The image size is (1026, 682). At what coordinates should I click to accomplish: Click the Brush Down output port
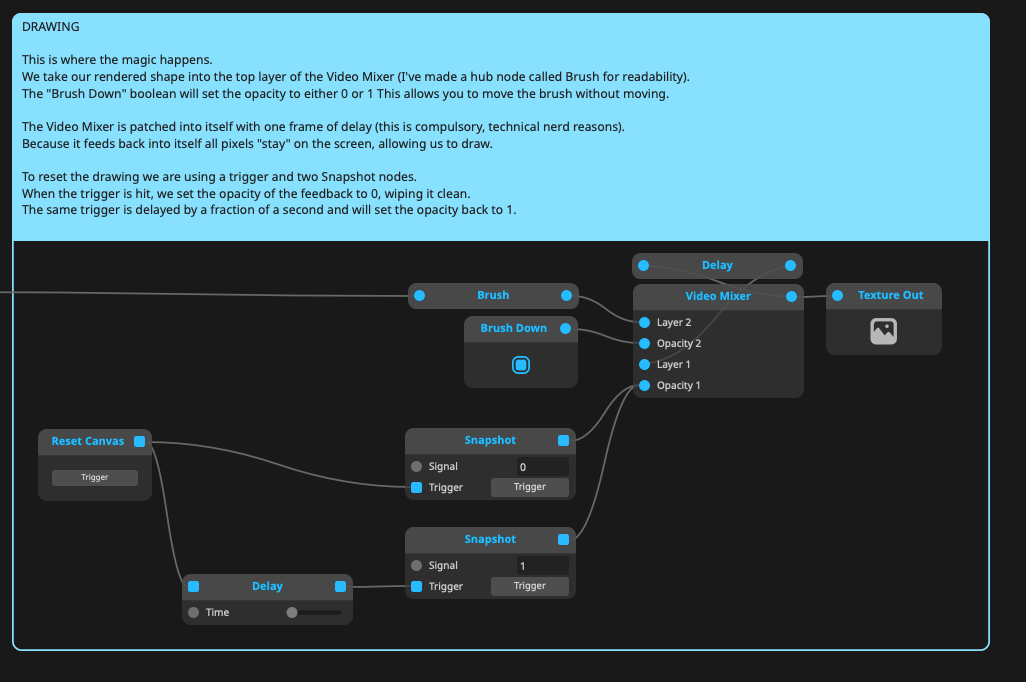(566, 328)
